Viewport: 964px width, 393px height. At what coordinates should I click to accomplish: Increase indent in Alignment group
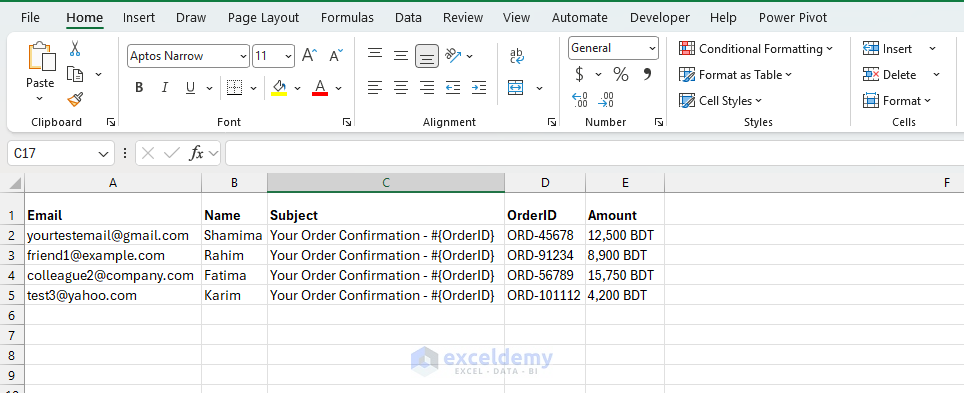point(478,88)
